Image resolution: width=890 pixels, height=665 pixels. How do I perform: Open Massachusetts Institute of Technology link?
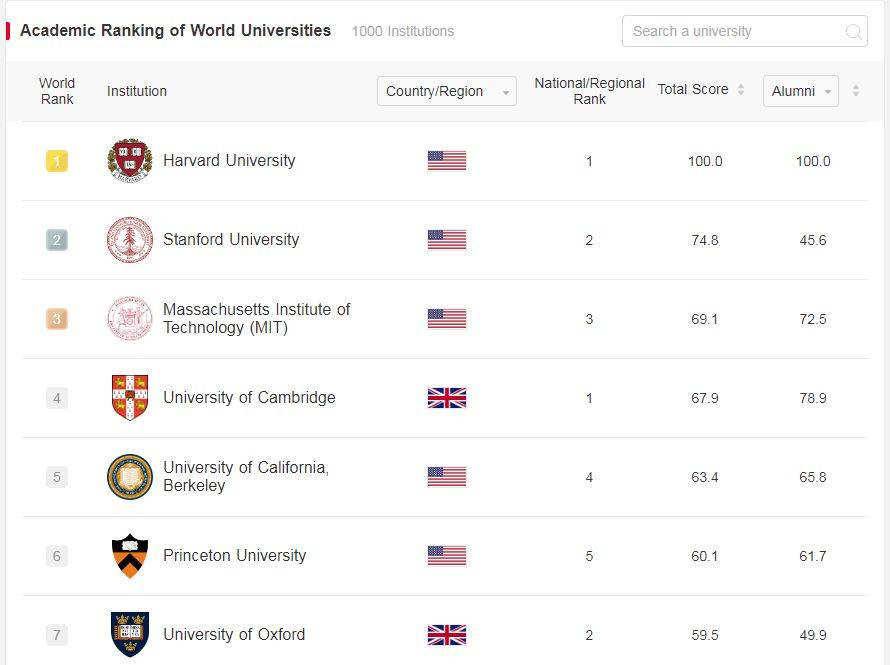(256, 318)
